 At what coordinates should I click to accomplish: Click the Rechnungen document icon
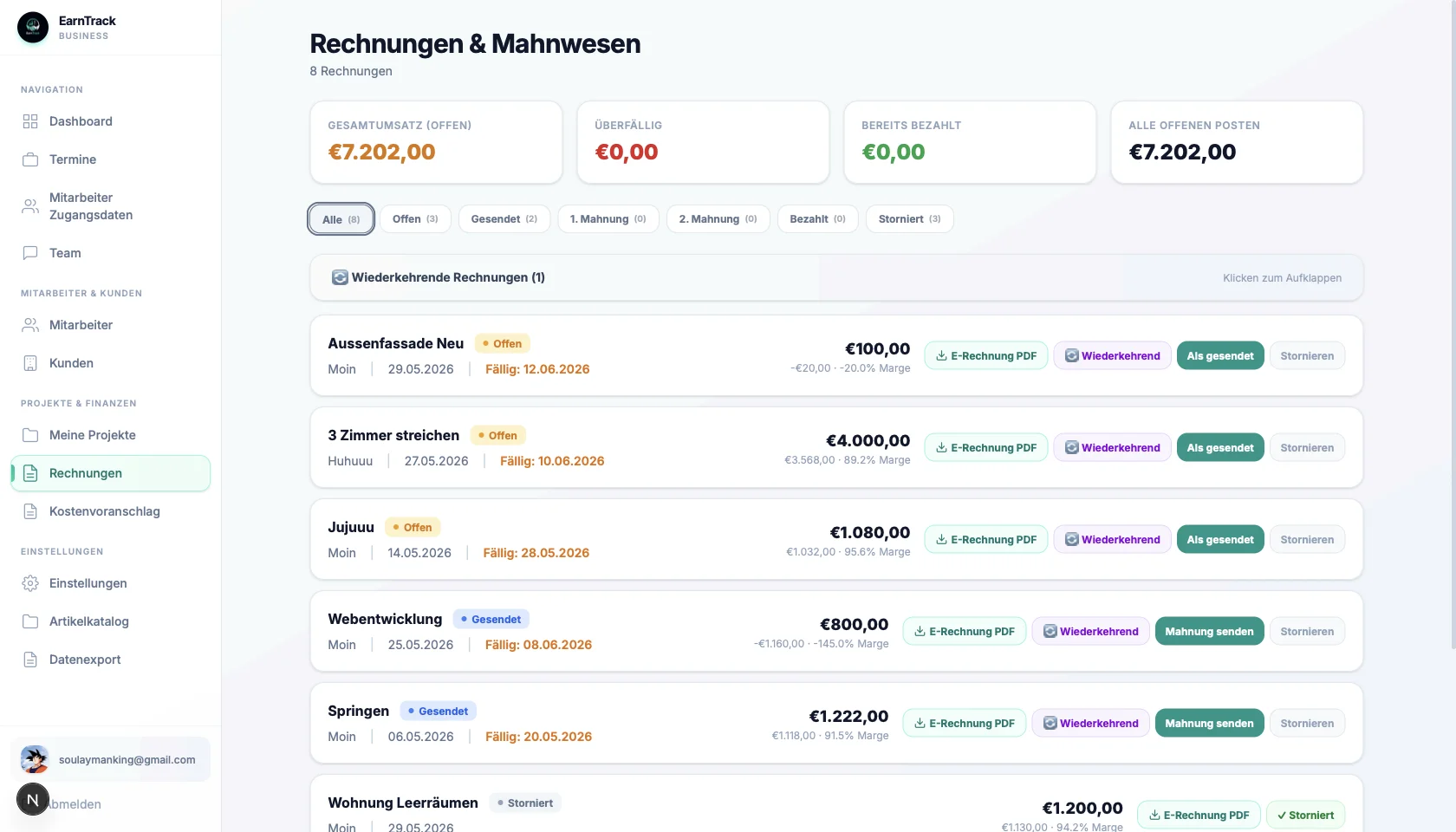30,473
